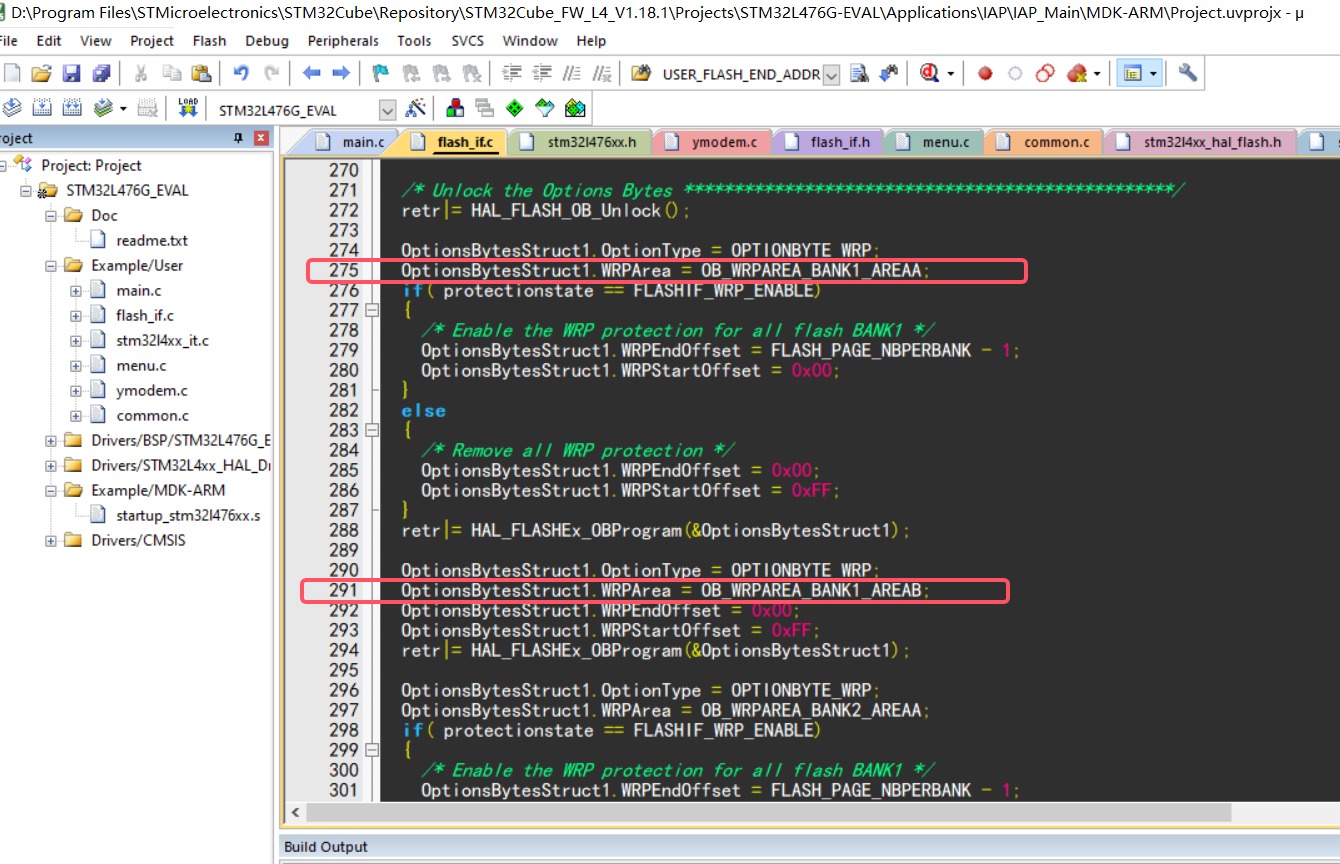Viewport: 1340px width, 864px height.
Task: Collapse the else block fold at line 283
Action: click(x=372, y=430)
